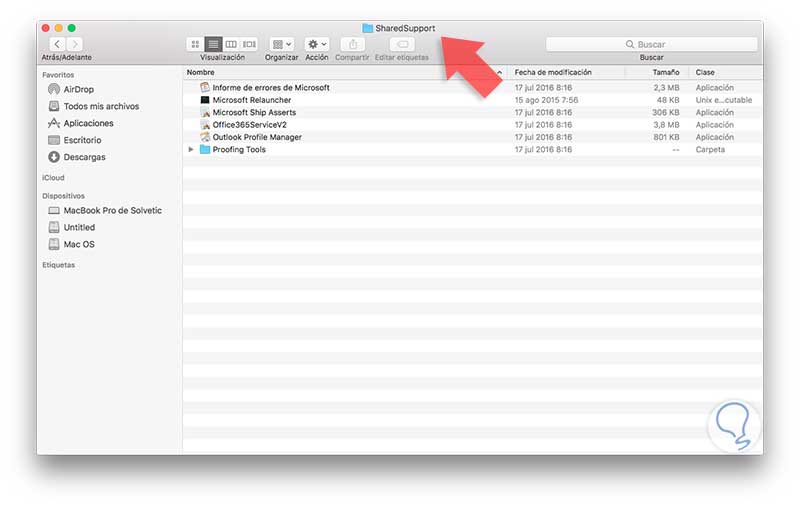This screenshot has width=800, height=507.
Task: Click the 15 ago 2015 7:56 date
Action: pyautogui.click(x=546, y=100)
